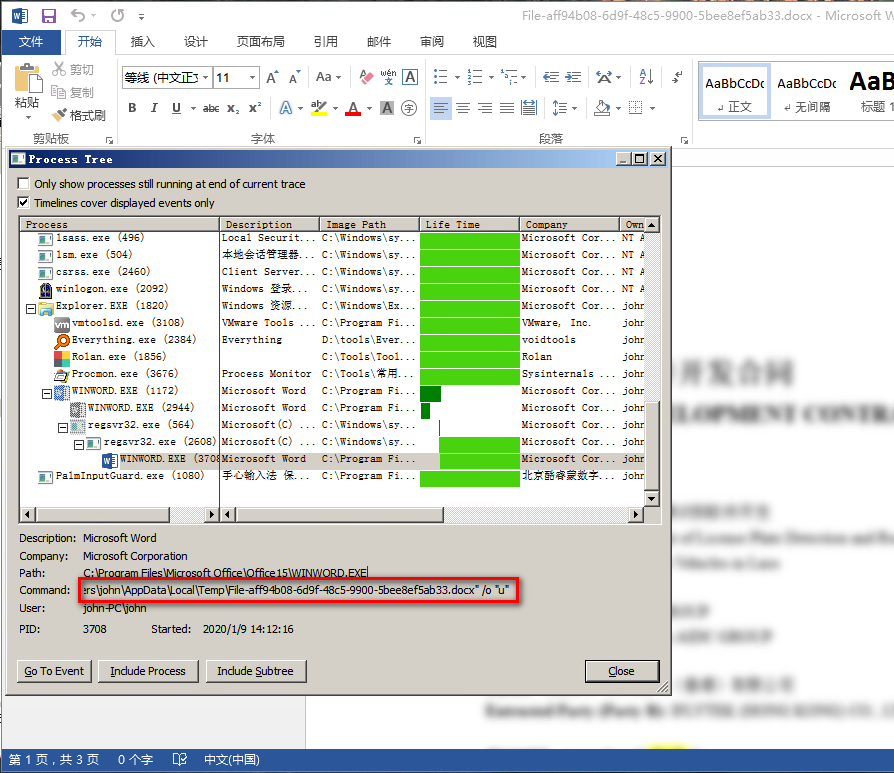Image resolution: width=894 pixels, height=773 pixels.
Task: Switch to the 引用 (References) tab
Action: (x=326, y=42)
